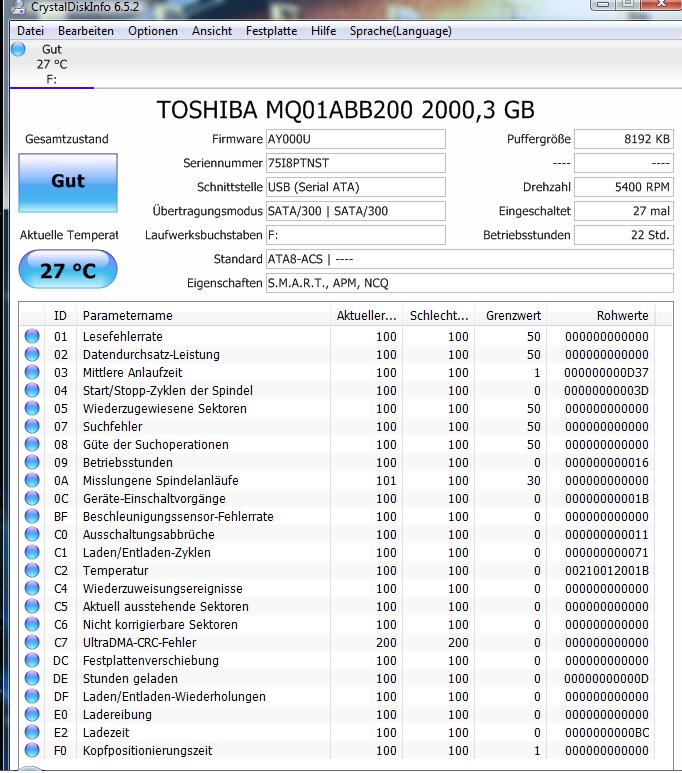This screenshot has height=773, width=682.
Task: Select the F: drive status orb at top
Action: pyautogui.click(x=18, y=49)
